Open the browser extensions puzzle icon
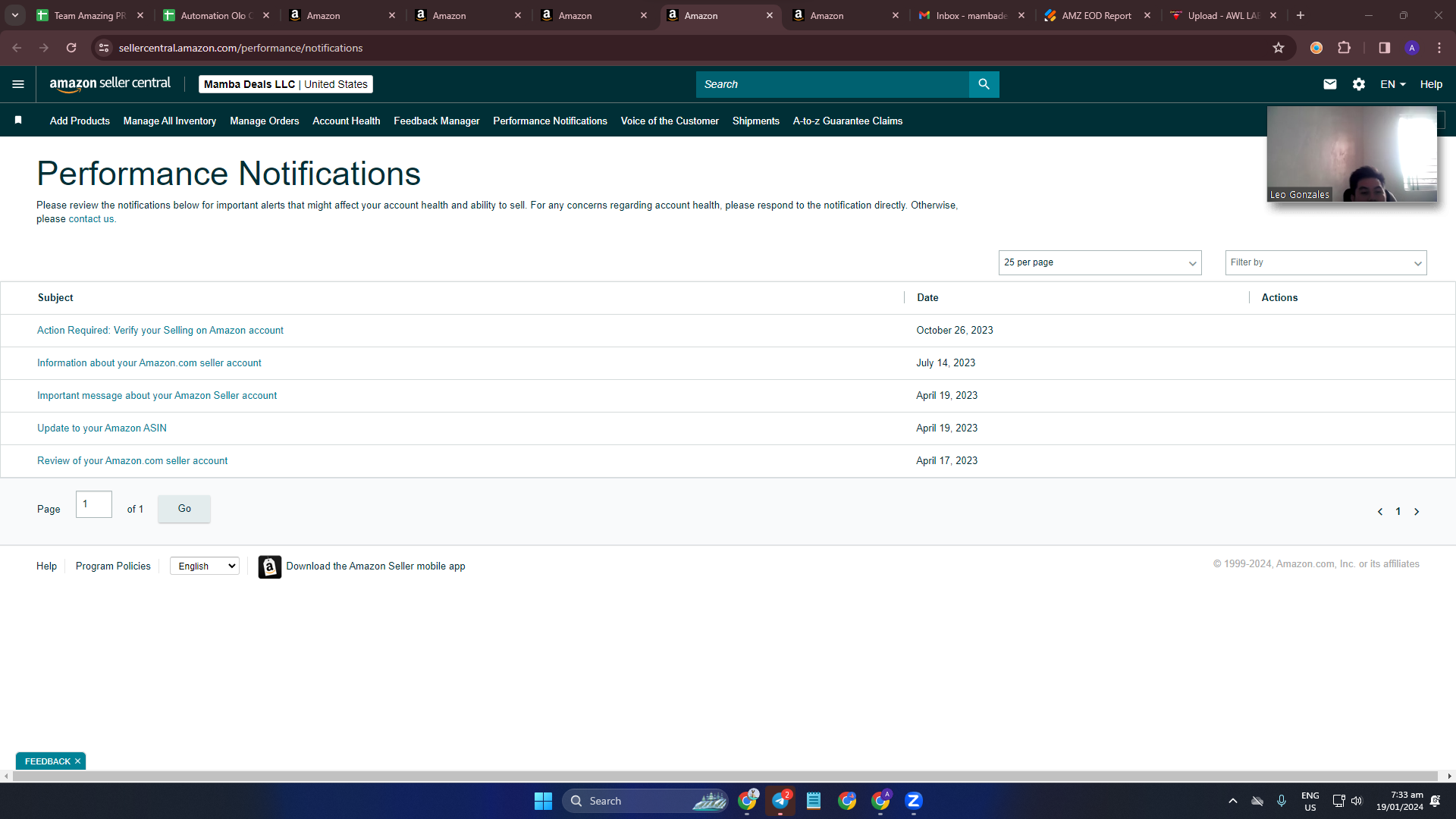 [1345, 48]
